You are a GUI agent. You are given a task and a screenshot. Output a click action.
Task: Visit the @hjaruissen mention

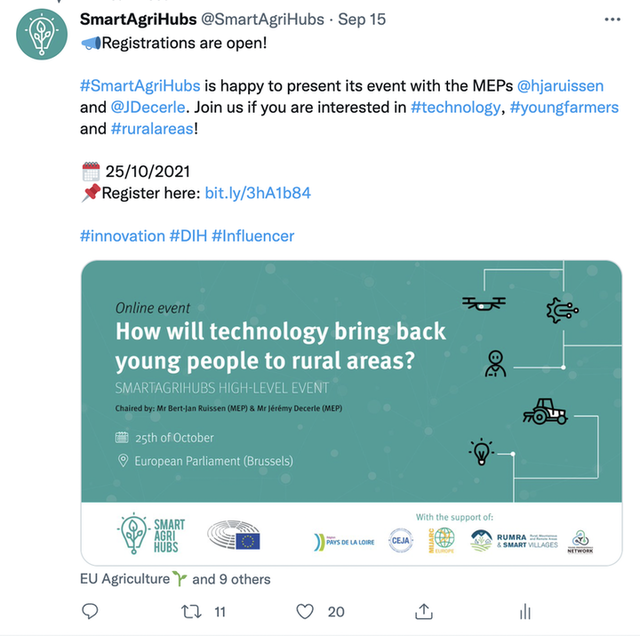tap(560, 86)
